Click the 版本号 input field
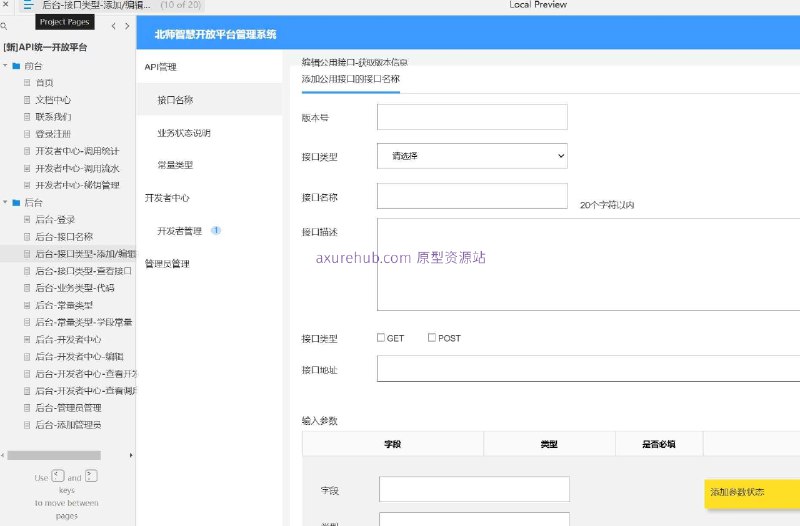The image size is (800, 526). (x=472, y=117)
